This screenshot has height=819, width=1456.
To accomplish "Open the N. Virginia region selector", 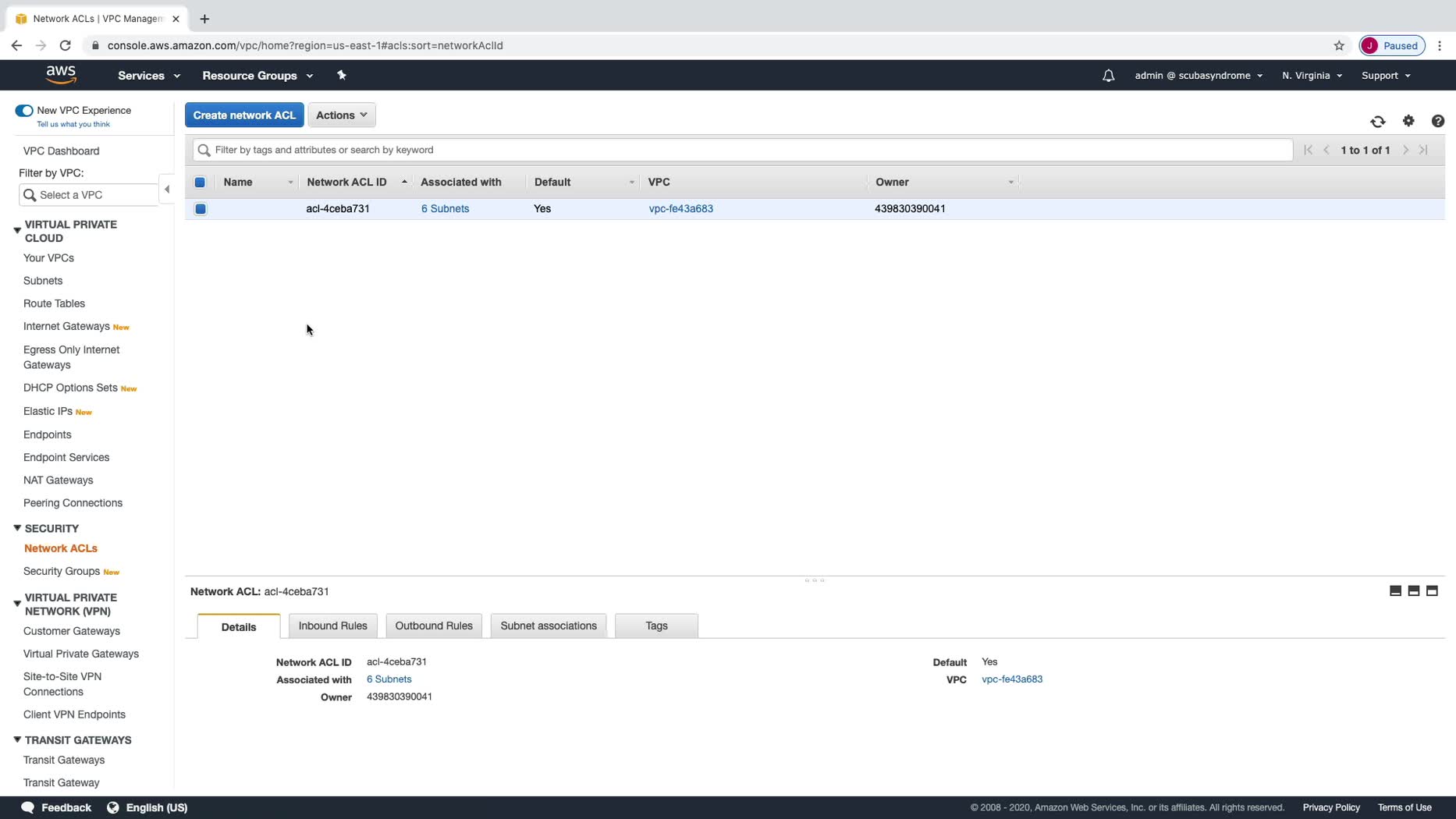I will click(x=1312, y=76).
